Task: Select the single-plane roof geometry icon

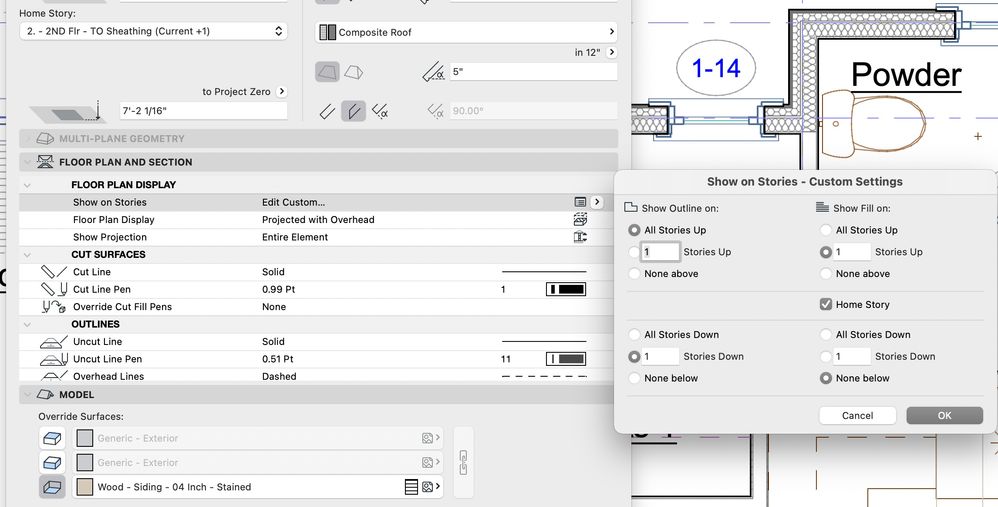Action: tap(328, 72)
